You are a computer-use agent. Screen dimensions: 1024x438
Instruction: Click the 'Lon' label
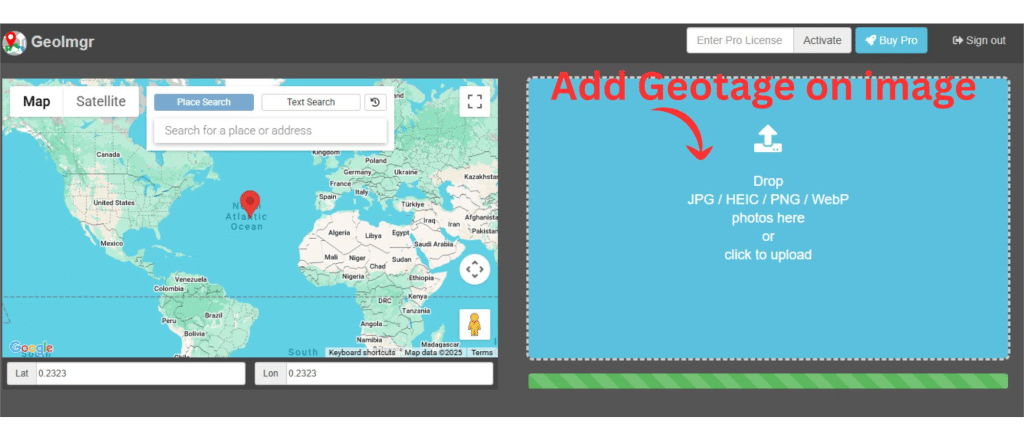[x=270, y=373]
